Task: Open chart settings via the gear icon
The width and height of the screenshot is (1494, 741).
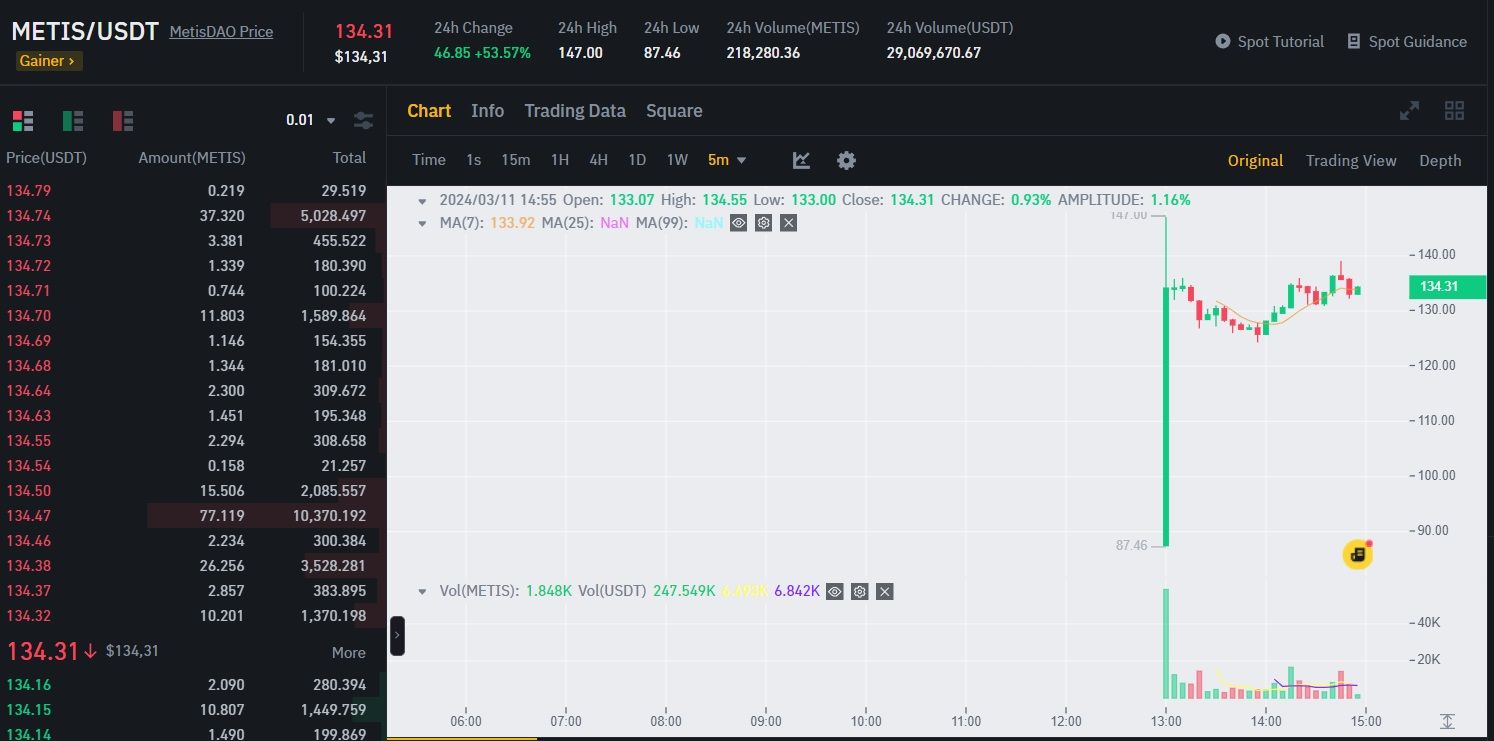Action: pyautogui.click(x=847, y=160)
